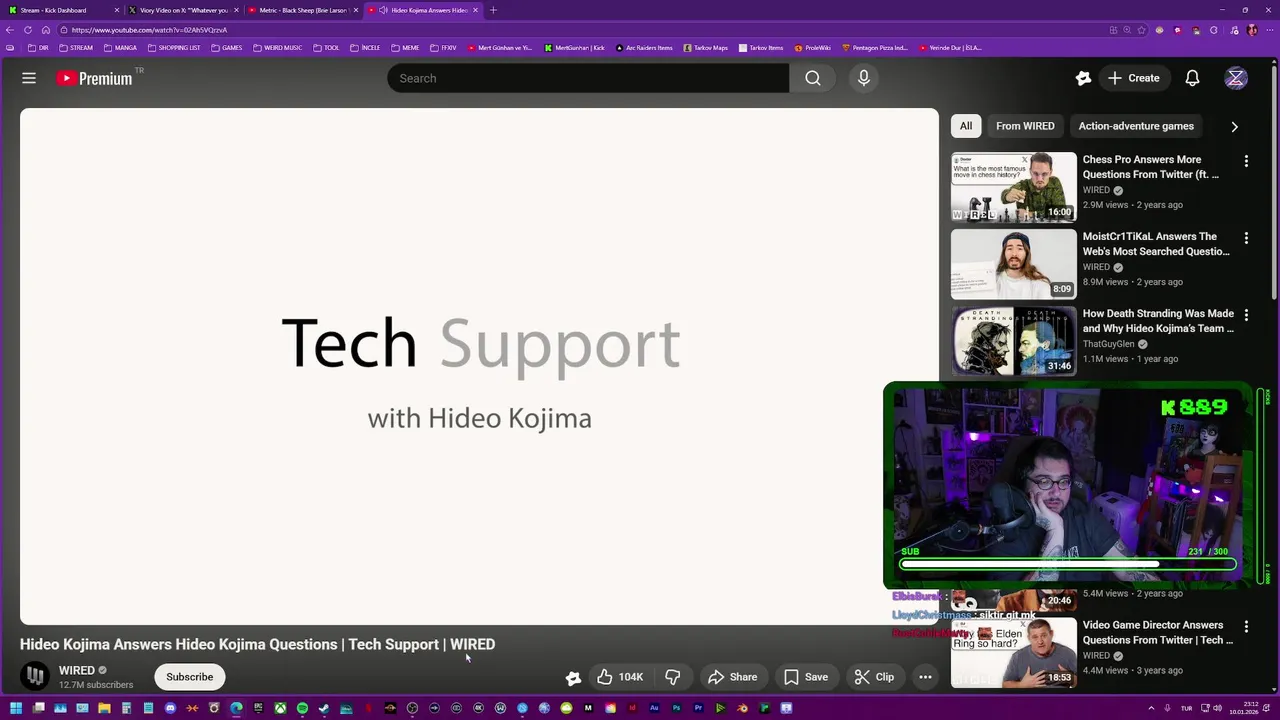The width and height of the screenshot is (1280, 720).
Task: Open options menu for Death Stranding video
Action: point(1246,315)
